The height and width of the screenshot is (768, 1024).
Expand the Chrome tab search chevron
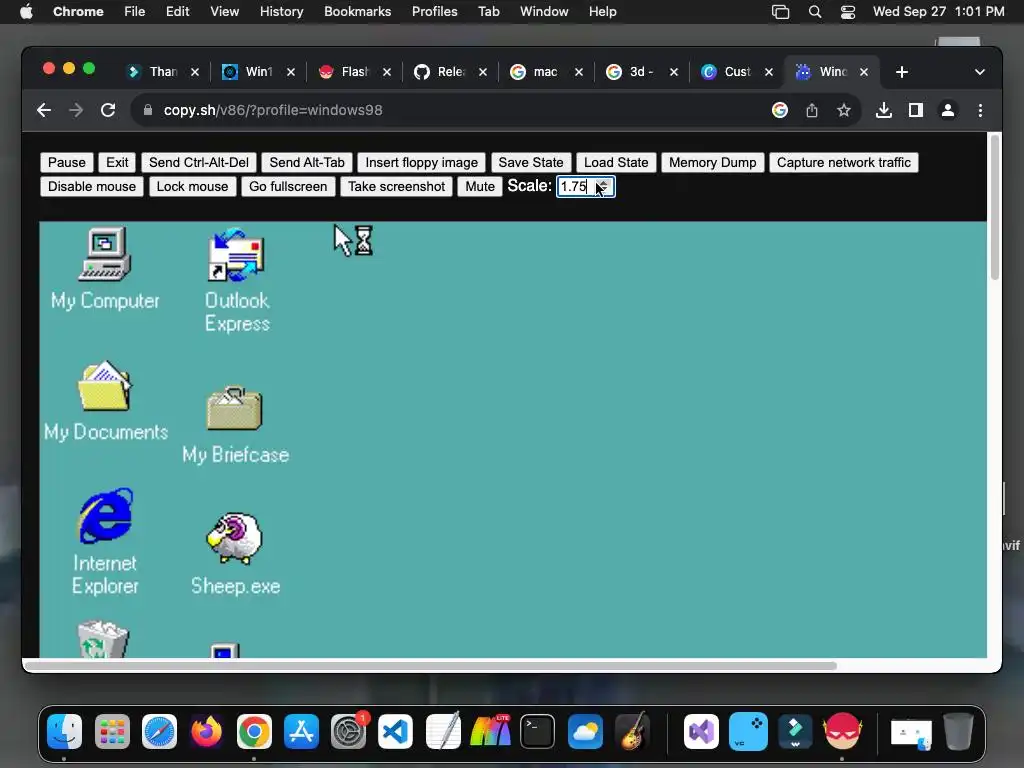[x=980, y=72]
